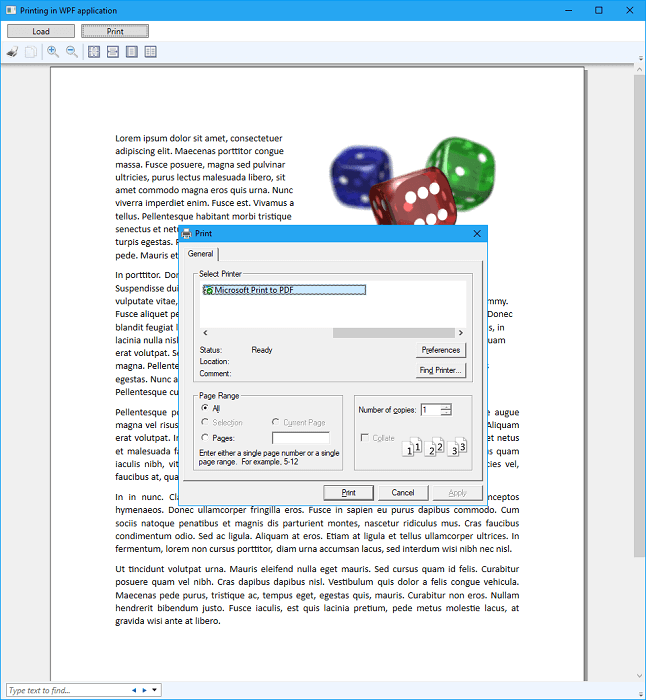The image size is (646, 700).
Task: Select the All page range option
Action: 205,408
